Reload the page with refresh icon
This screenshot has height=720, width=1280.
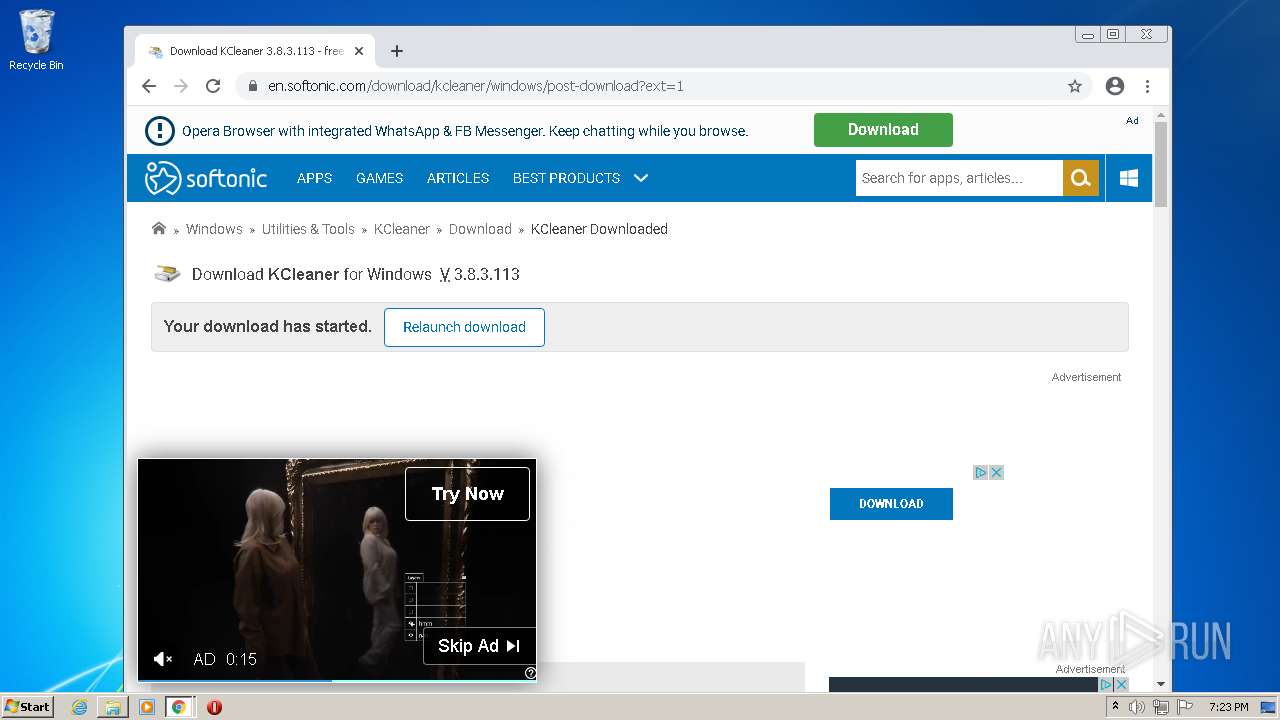click(x=213, y=86)
